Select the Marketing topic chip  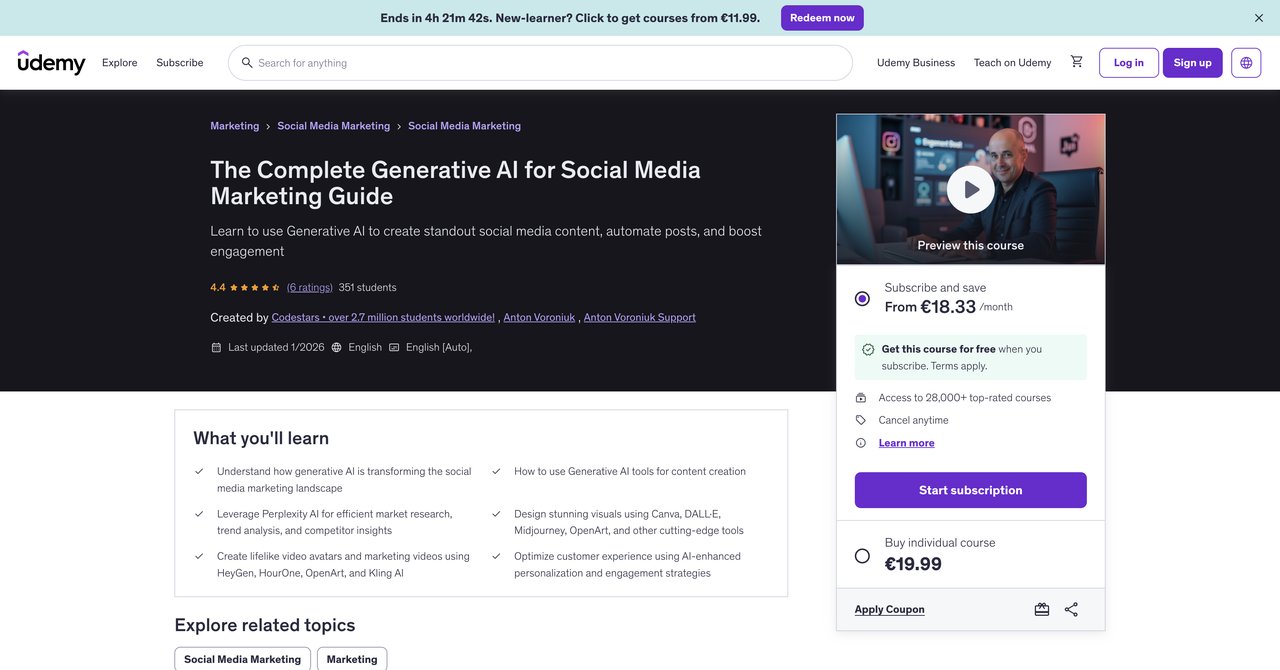coord(352,659)
